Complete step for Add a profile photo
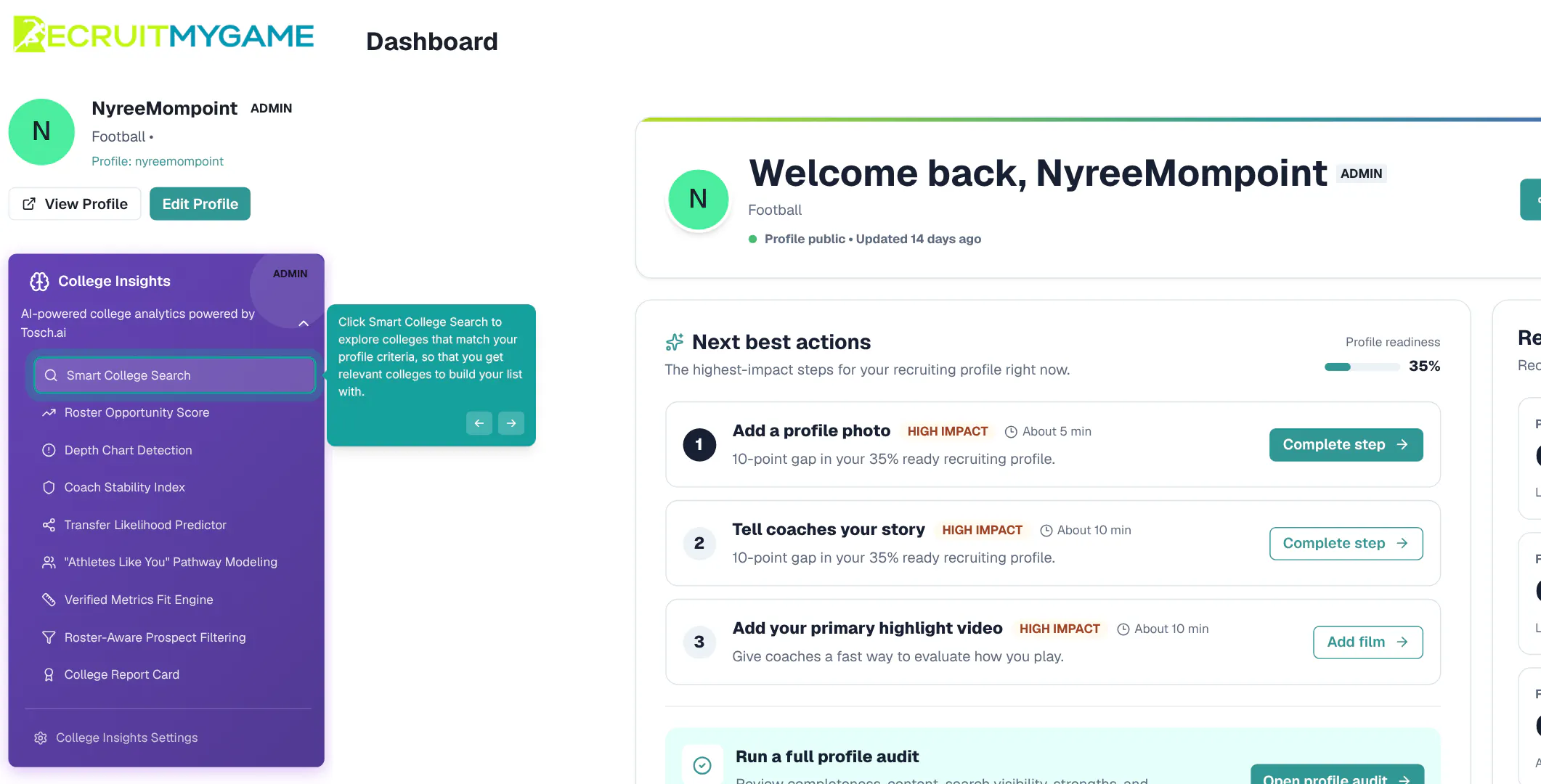1541x784 pixels. click(x=1346, y=445)
